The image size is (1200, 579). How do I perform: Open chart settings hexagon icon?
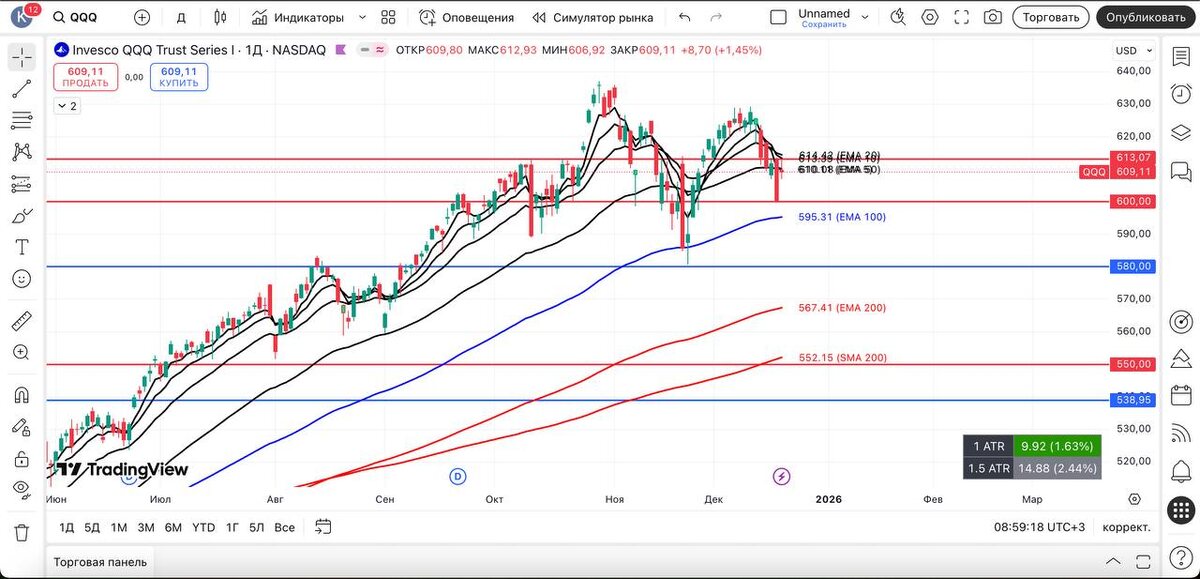[930, 17]
